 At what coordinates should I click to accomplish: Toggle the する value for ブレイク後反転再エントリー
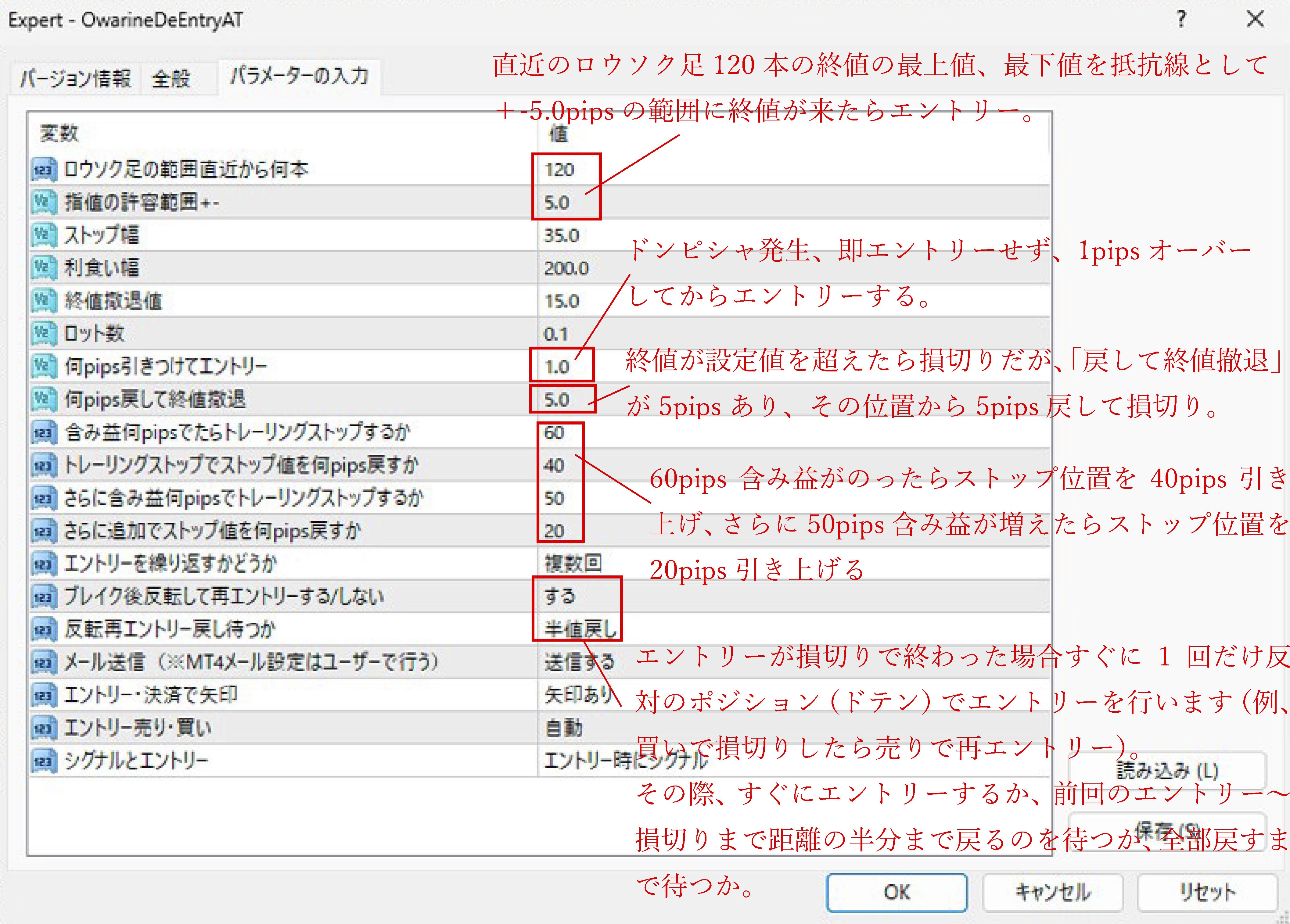[x=560, y=596]
